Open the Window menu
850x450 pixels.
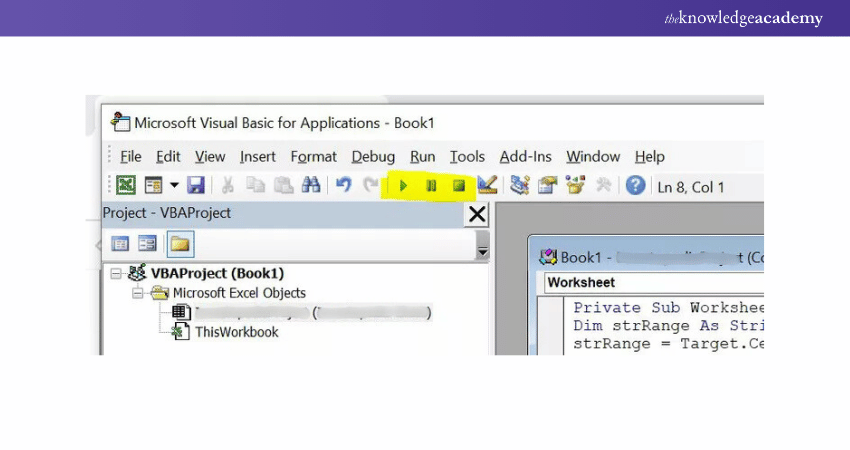pos(593,157)
